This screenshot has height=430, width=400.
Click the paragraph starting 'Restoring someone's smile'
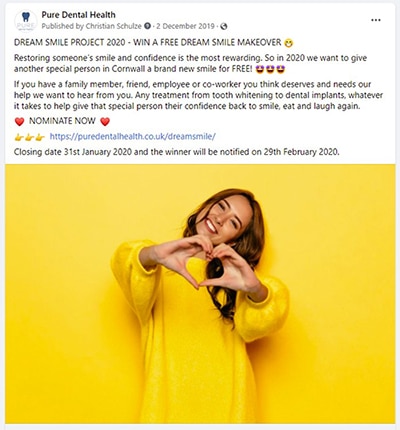190,63
